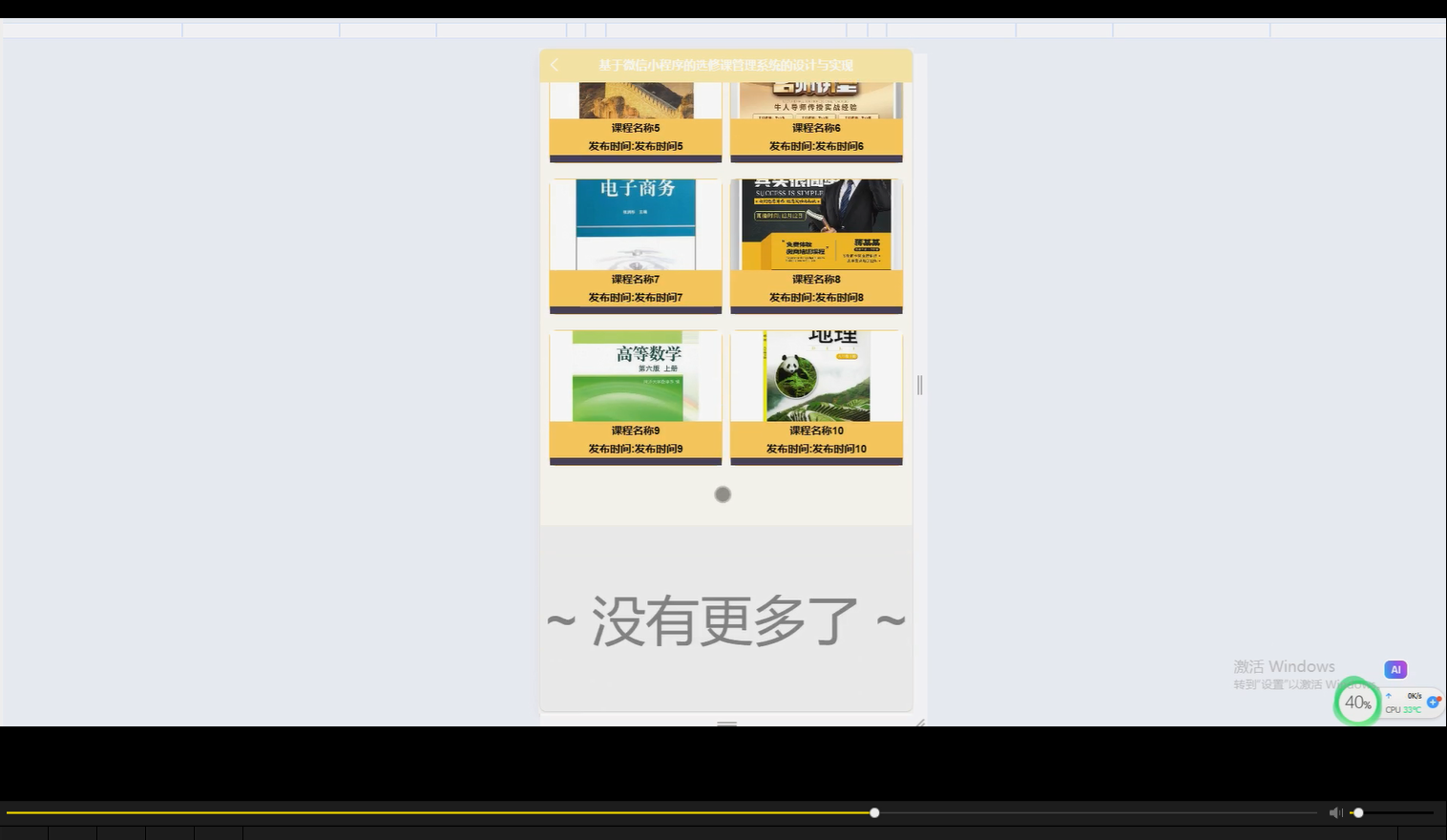The height and width of the screenshot is (840, 1447).
Task: Click the pagination dot below the course grid
Action: pos(723,494)
